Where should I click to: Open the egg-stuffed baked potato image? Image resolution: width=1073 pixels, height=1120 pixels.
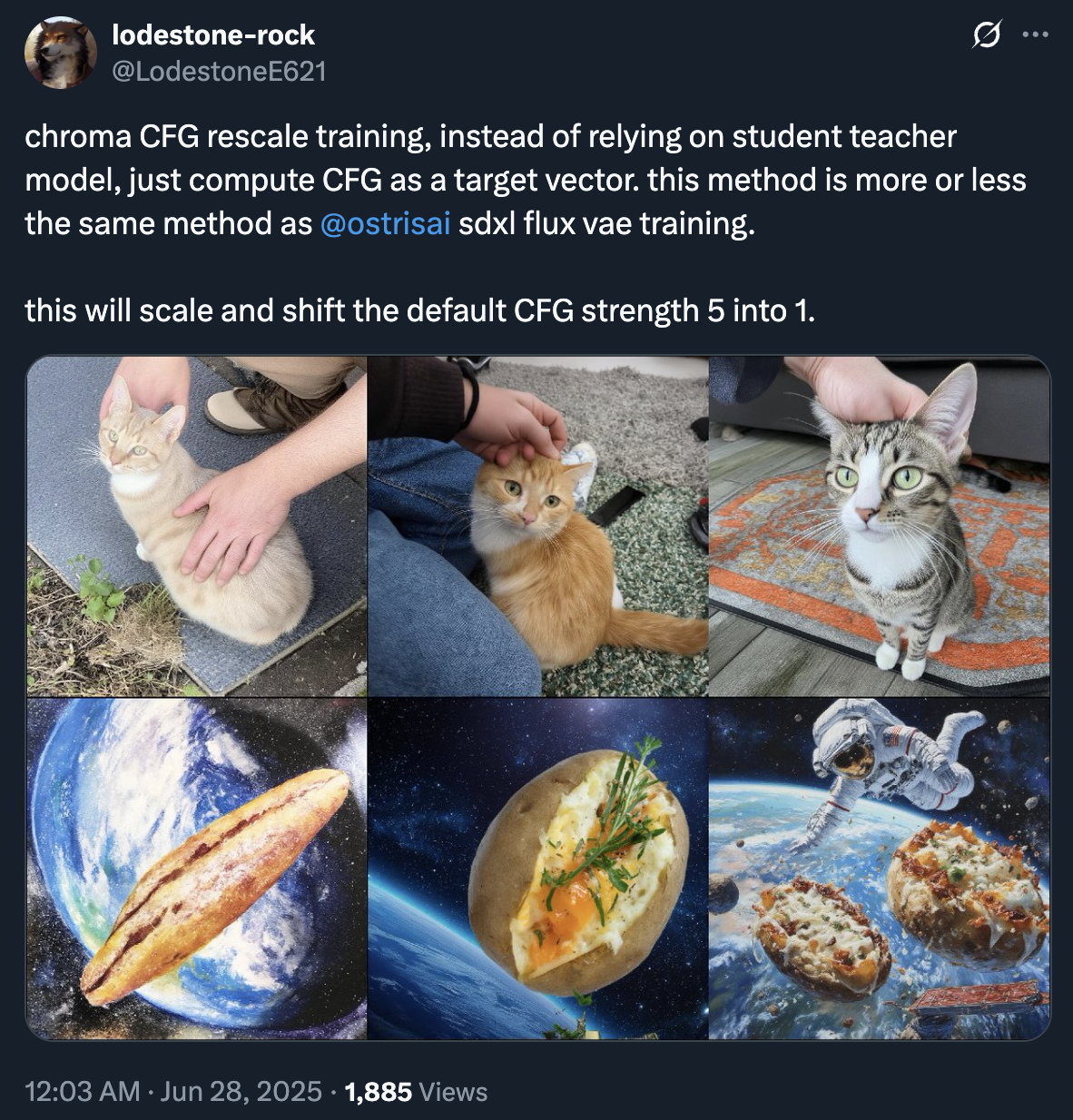(537, 869)
